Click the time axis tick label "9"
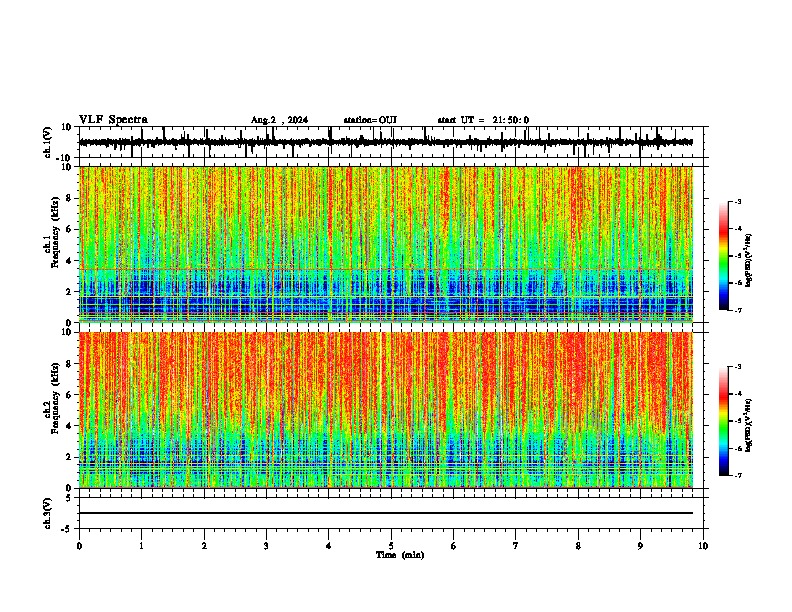Screen dimensions: 792x612 [x=640, y=546]
